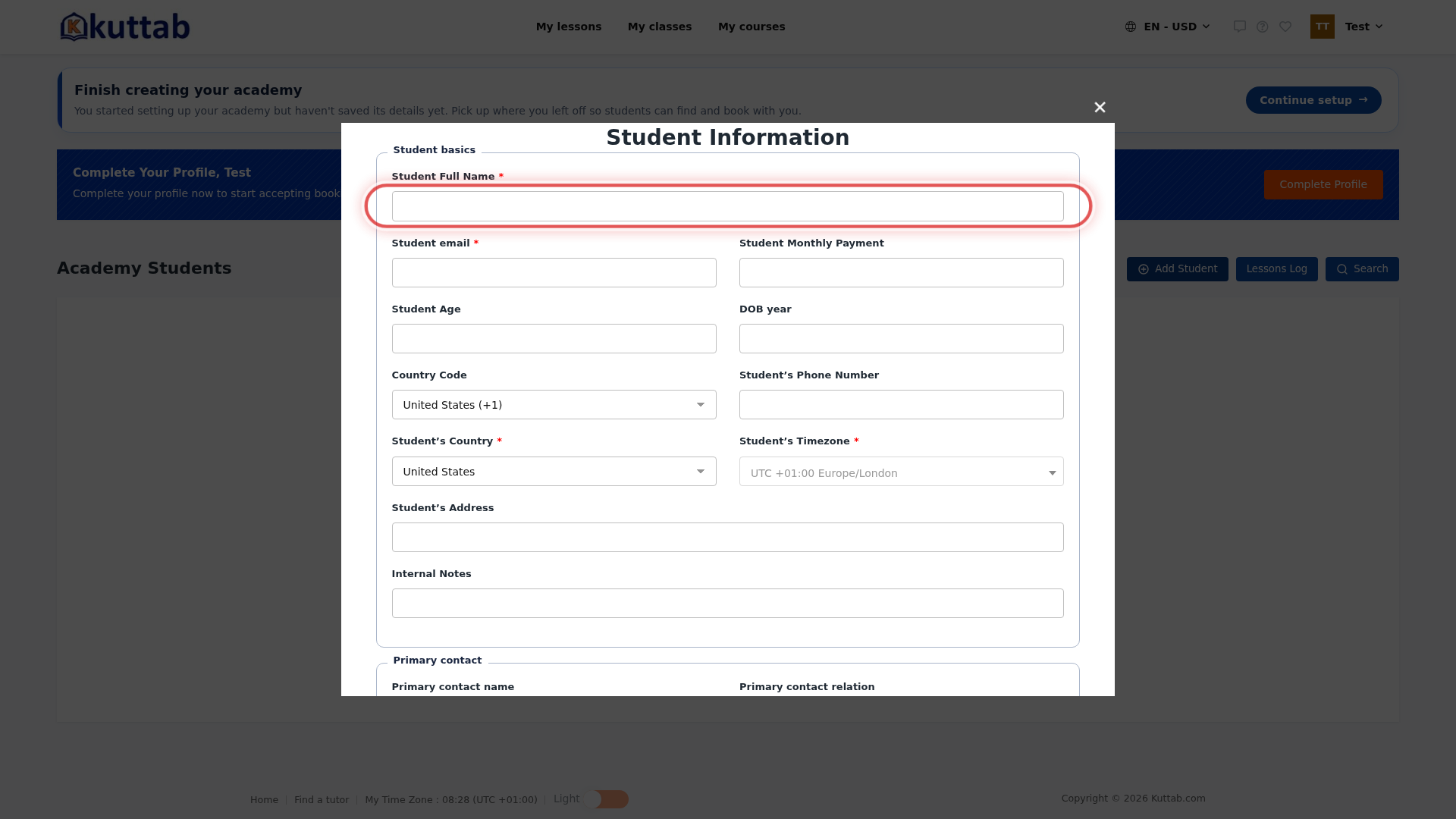The height and width of the screenshot is (819, 1456).
Task: Open the favorites heart icon
Action: [1285, 27]
